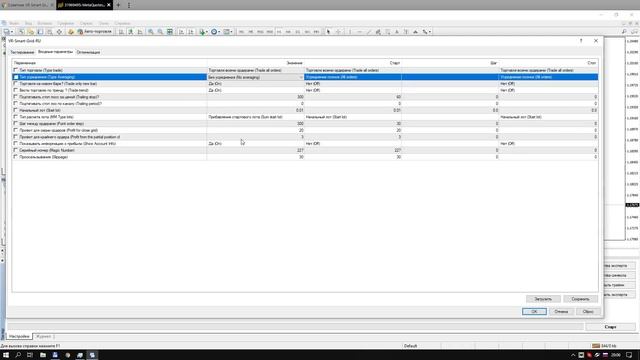Screen dimensions: 640x360
Task: Open the chart periods clock icon
Action: click(x=214, y=32)
